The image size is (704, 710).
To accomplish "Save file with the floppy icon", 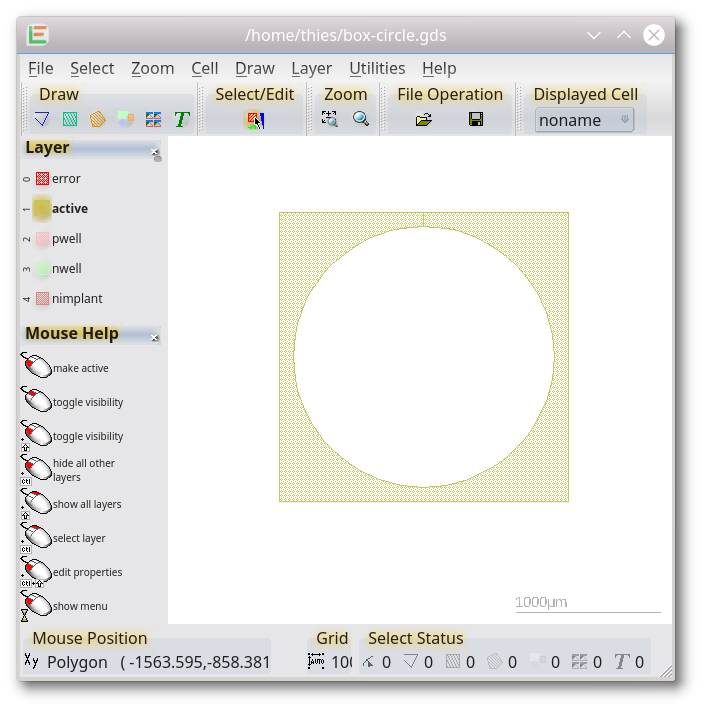I will point(476,120).
